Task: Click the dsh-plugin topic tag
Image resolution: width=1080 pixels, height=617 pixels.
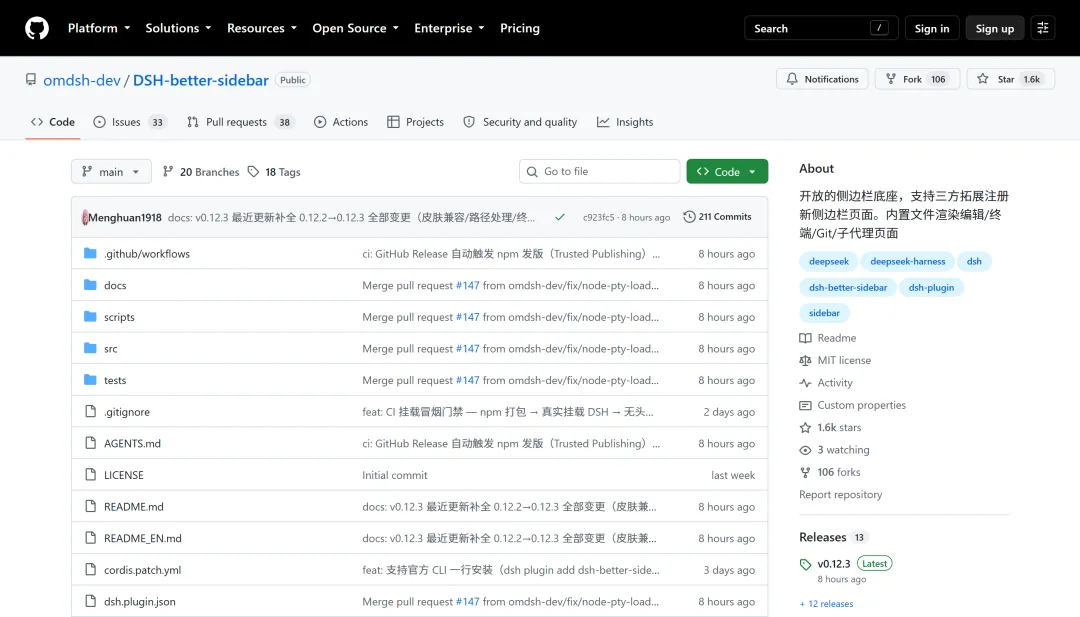Action: [x=931, y=287]
